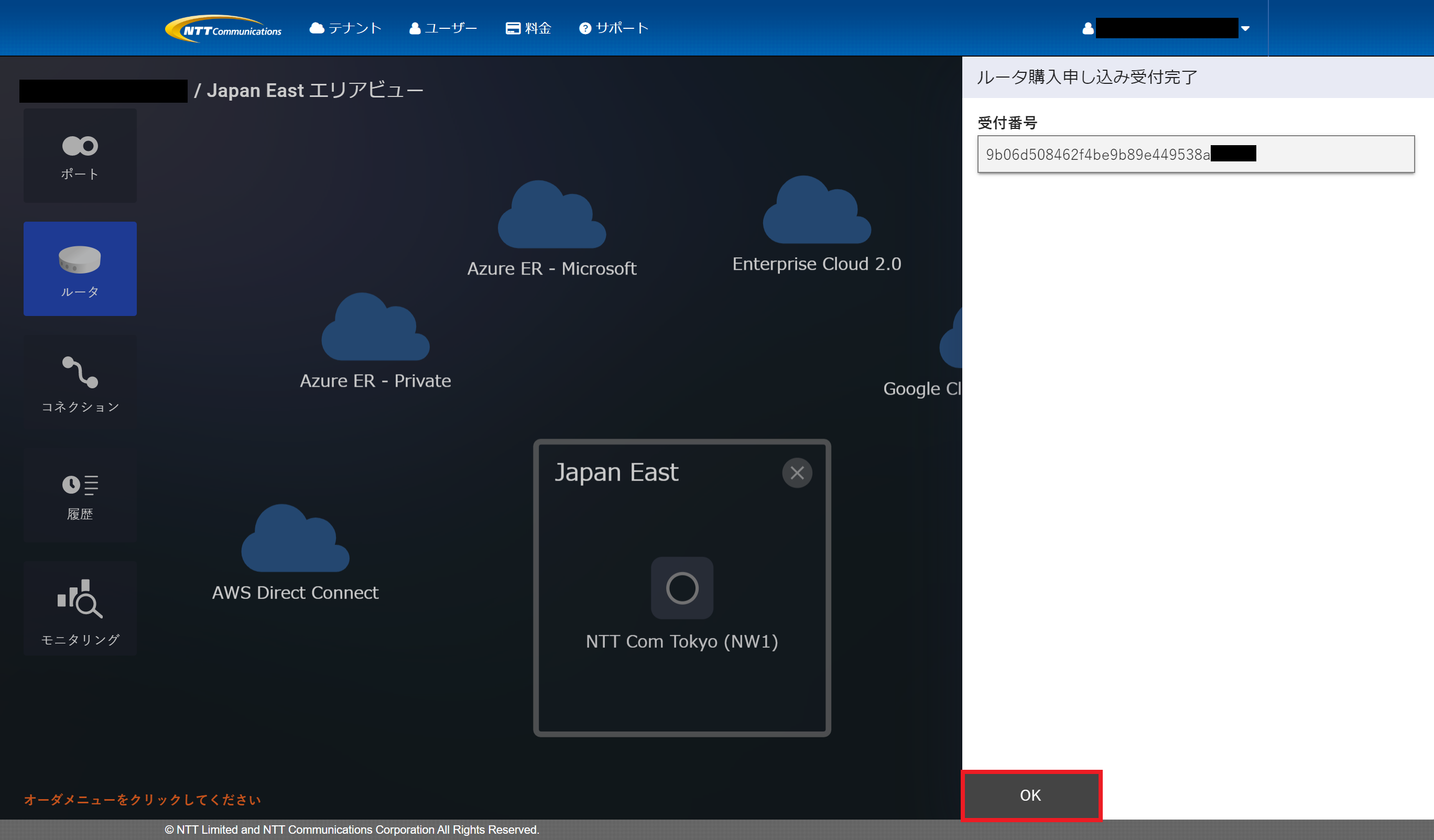Click the Enterprise Cloud 2.0 cloud icon
1434x840 pixels.
coord(816,212)
